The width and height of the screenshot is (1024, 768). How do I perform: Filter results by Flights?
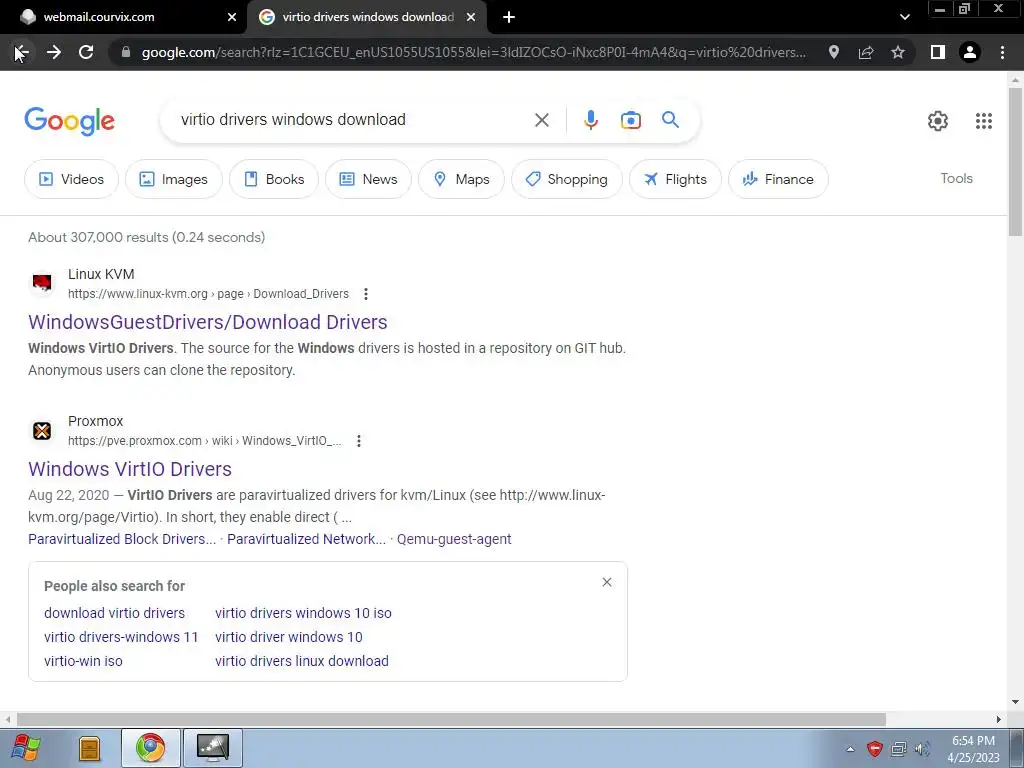click(x=675, y=179)
